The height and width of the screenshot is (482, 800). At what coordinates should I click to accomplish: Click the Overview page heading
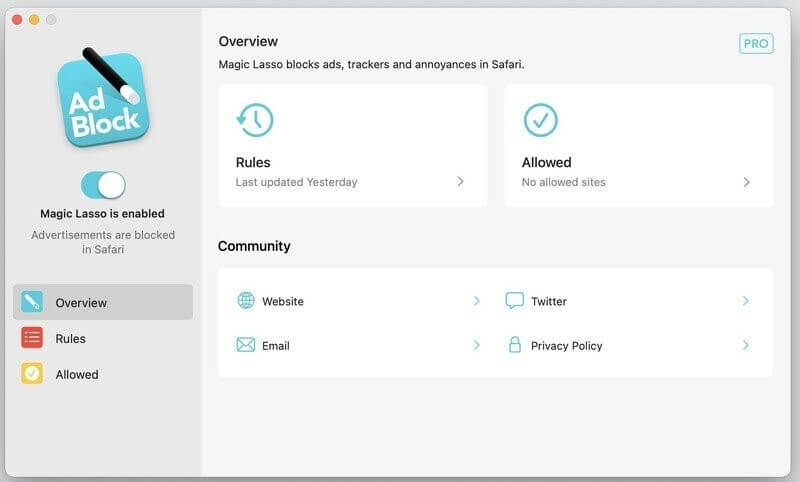[x=248, y=41]
